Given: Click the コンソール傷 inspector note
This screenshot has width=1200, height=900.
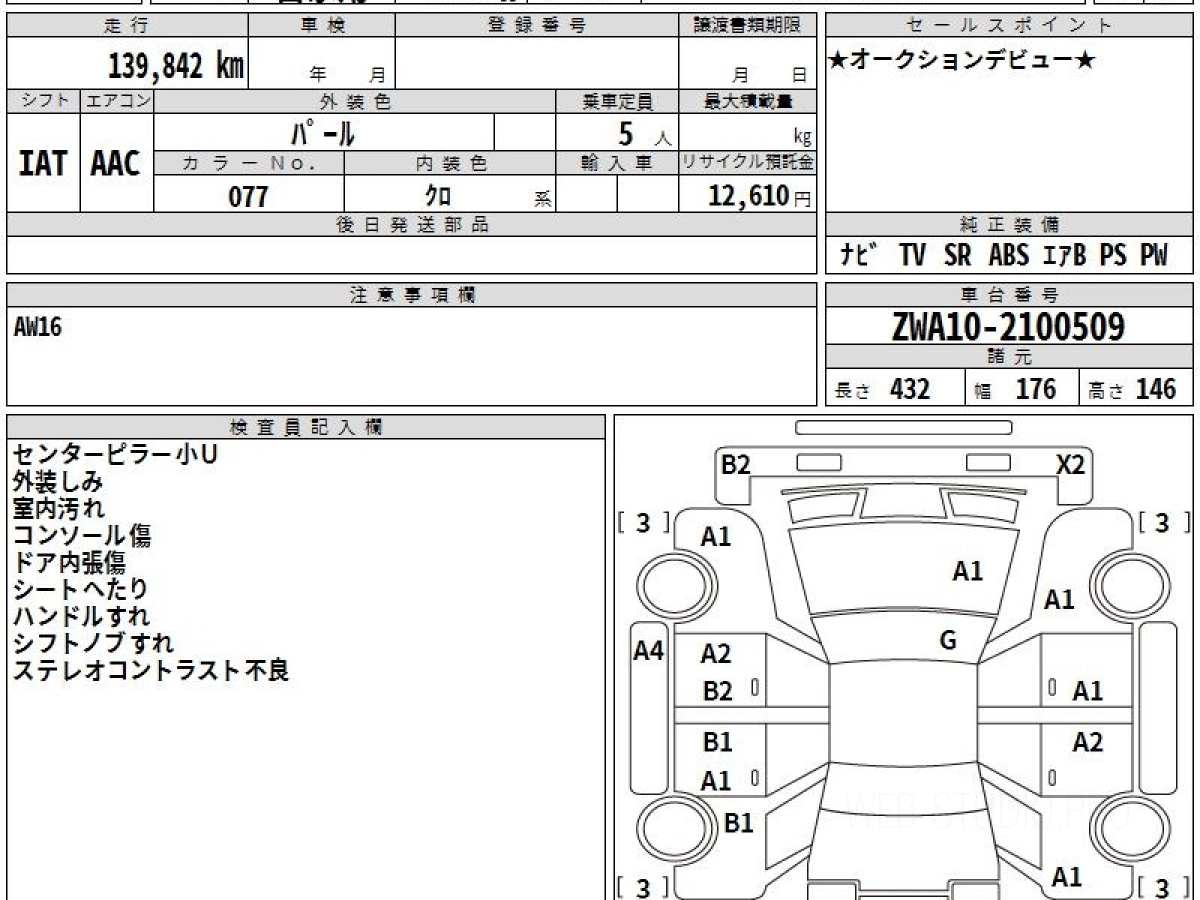Looking at the screenshot, I should [x=81, y=536].
